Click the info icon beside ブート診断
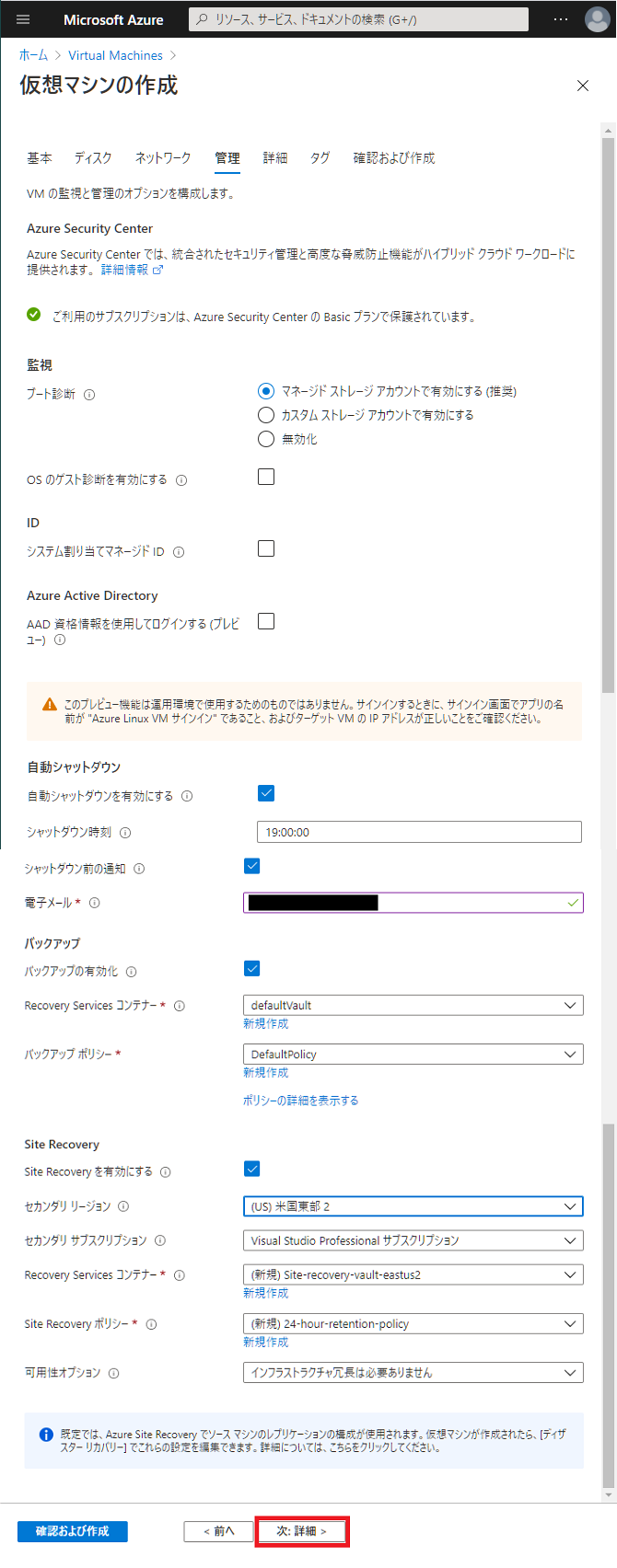 pos(89,395)
